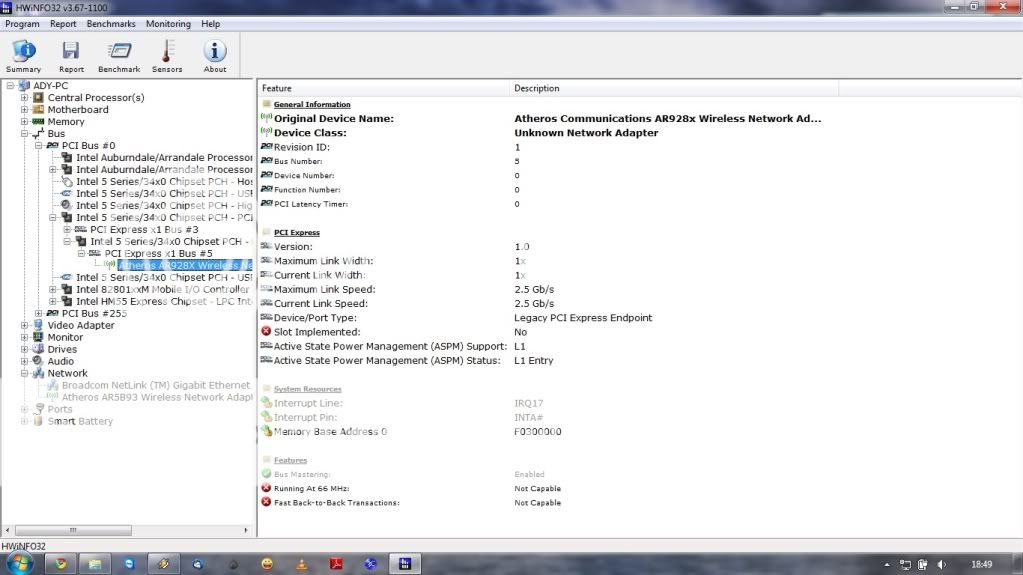
Task: Click the Description column header
Action: (673, 88)
